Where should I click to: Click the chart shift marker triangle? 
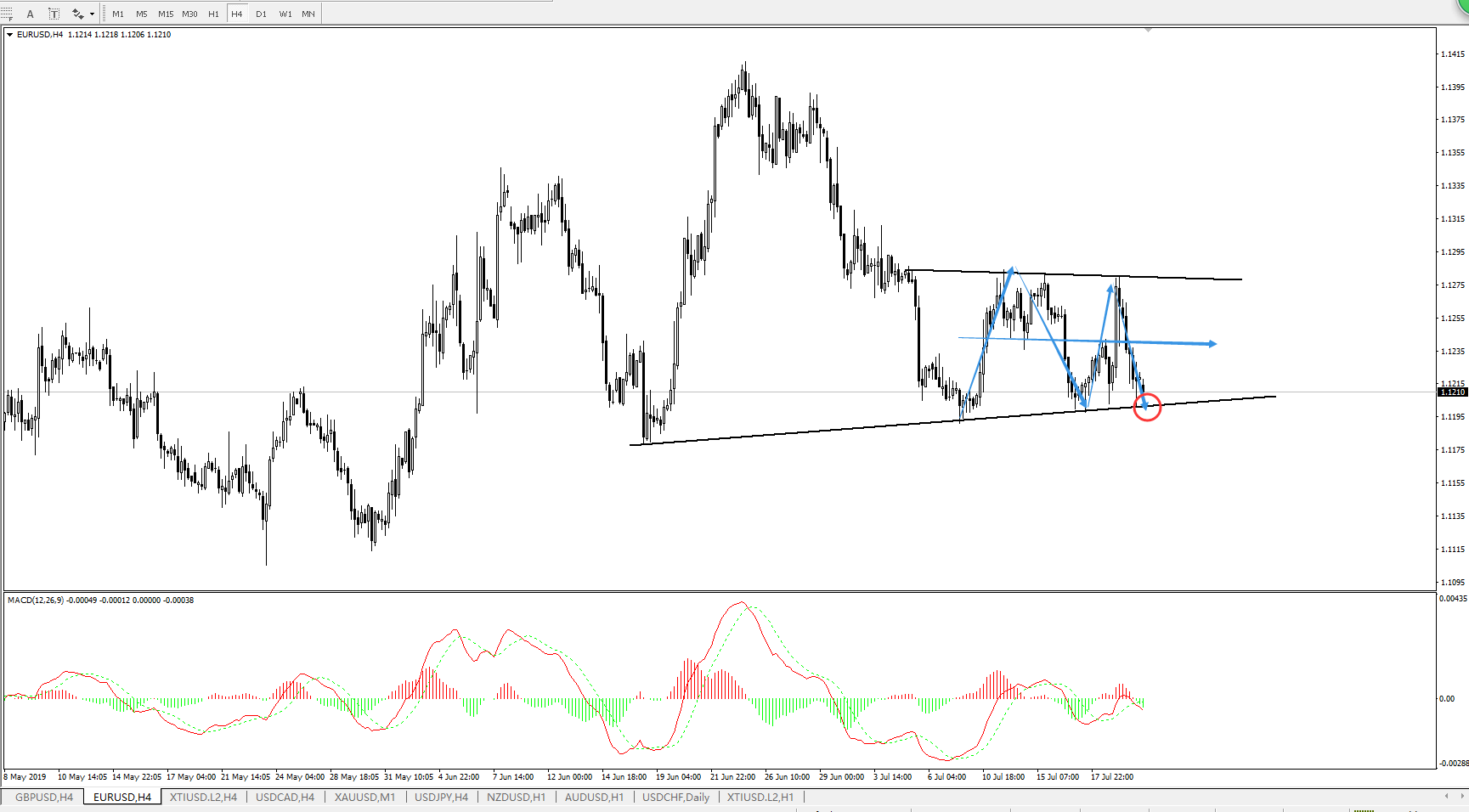point(1148,30)
